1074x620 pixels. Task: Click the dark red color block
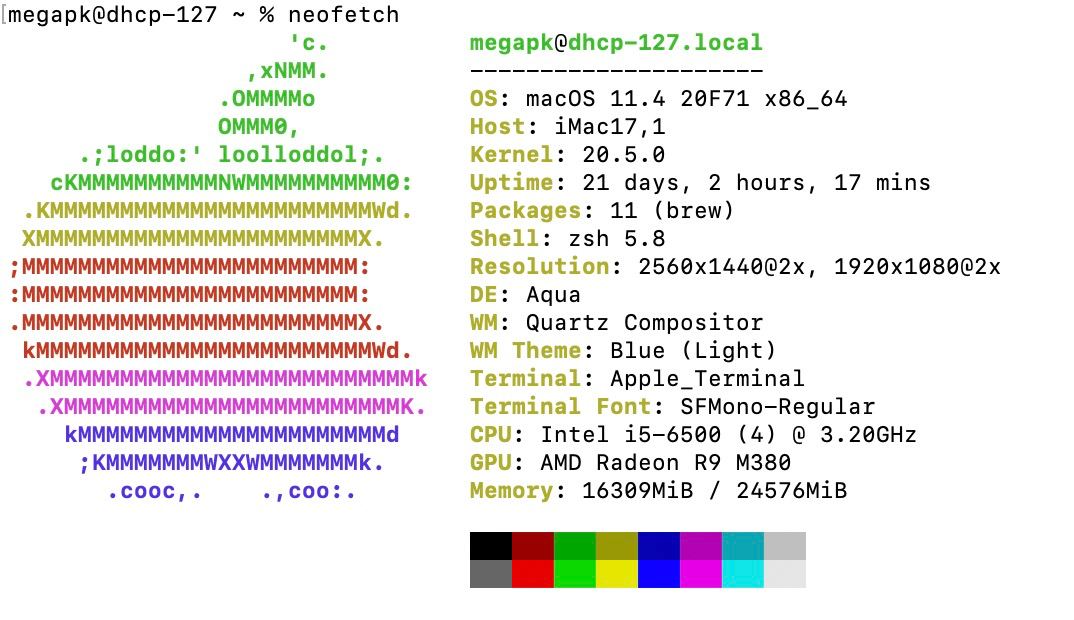click(533, 546)
